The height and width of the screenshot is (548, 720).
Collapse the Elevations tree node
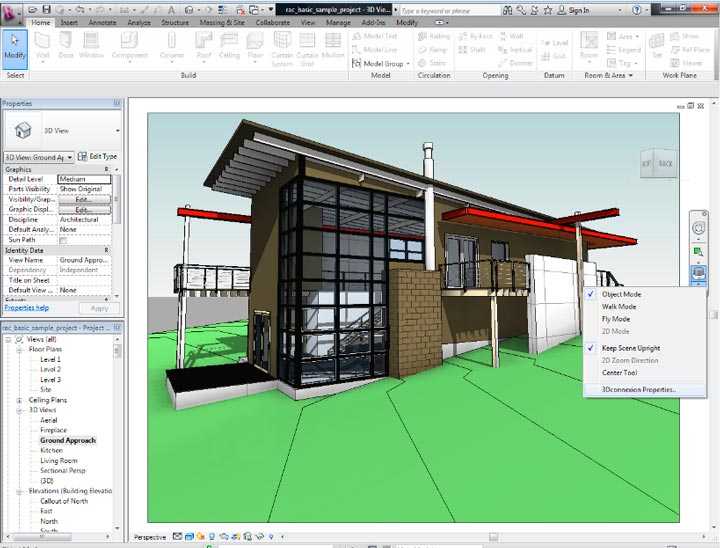tap(19, 492)
